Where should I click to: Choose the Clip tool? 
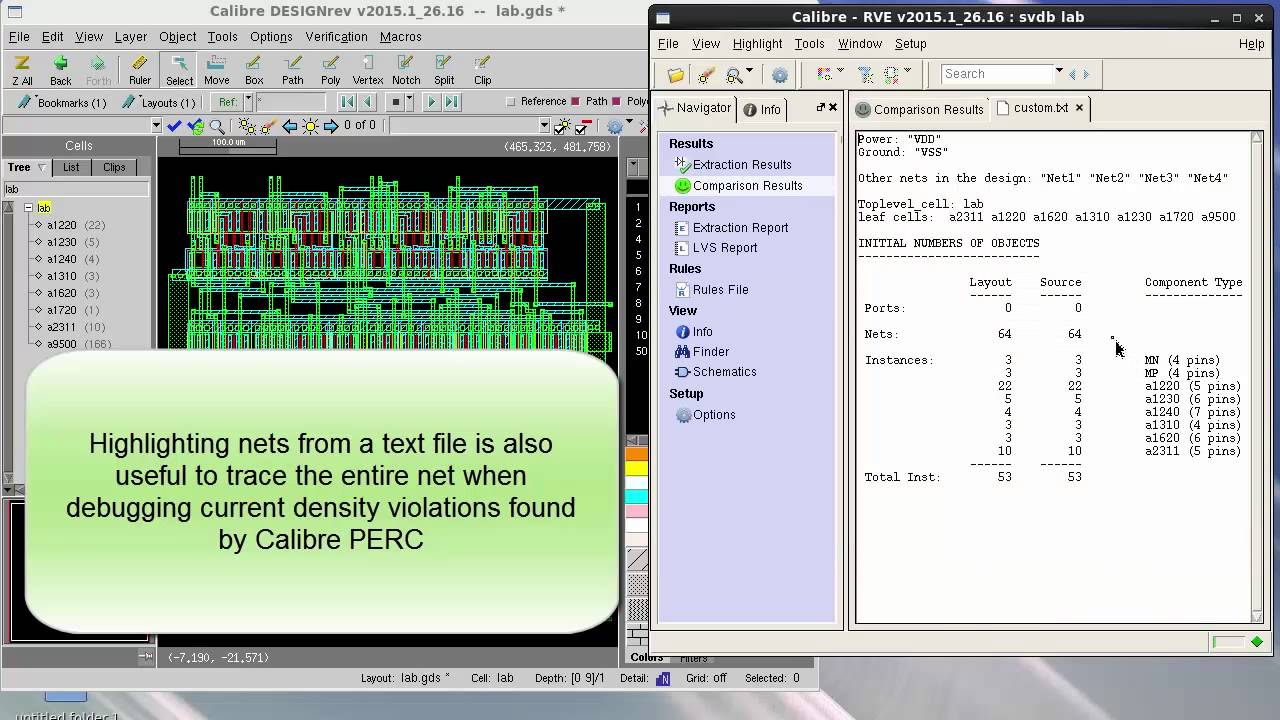coord(482,70)
